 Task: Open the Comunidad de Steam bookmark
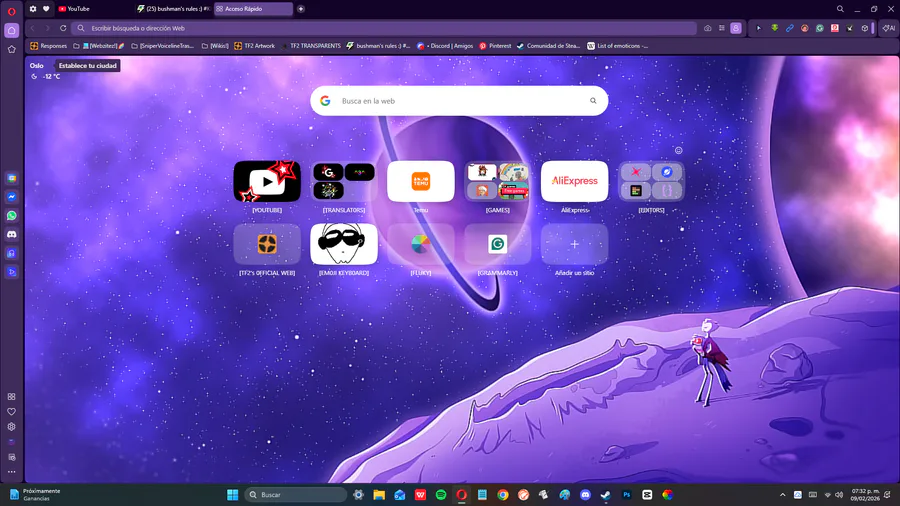click(549, 46)
